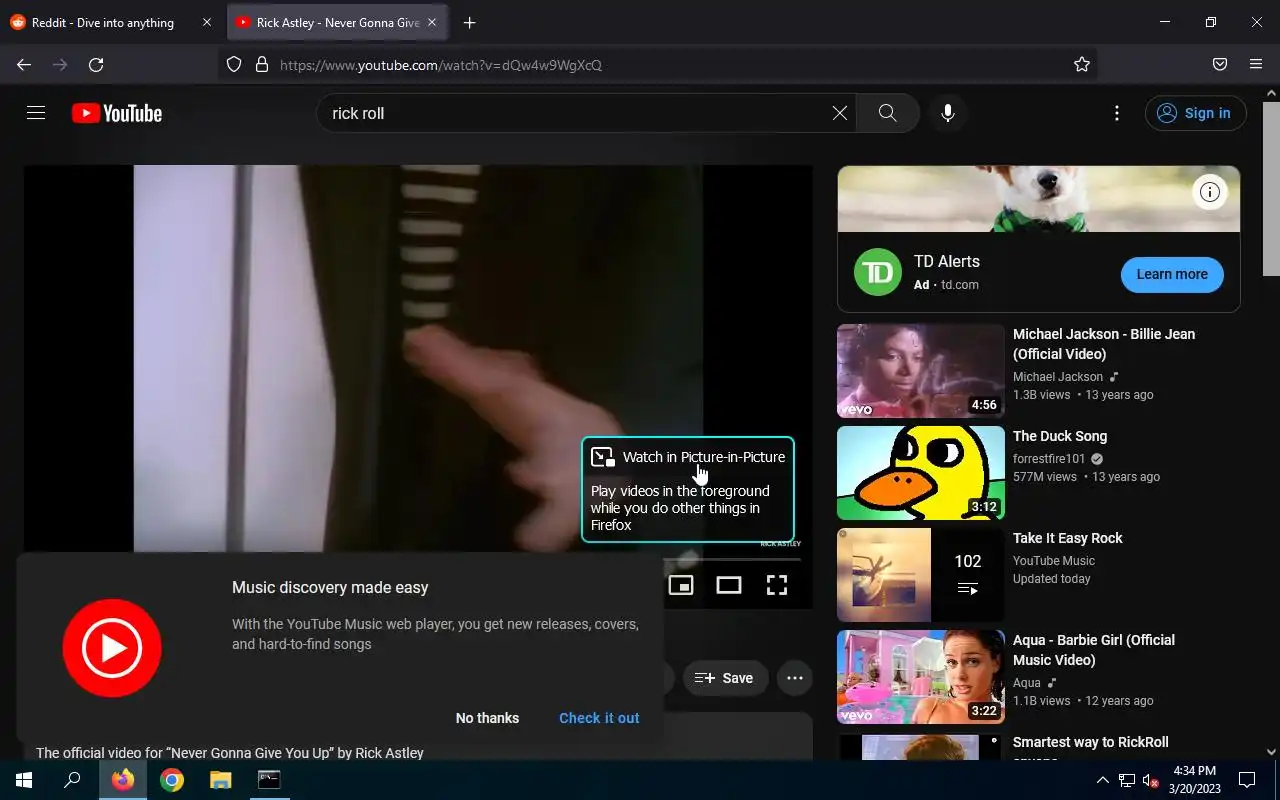Click the green TD logo in the ad
Viewport: 1280px width, 800px height.
878,272
